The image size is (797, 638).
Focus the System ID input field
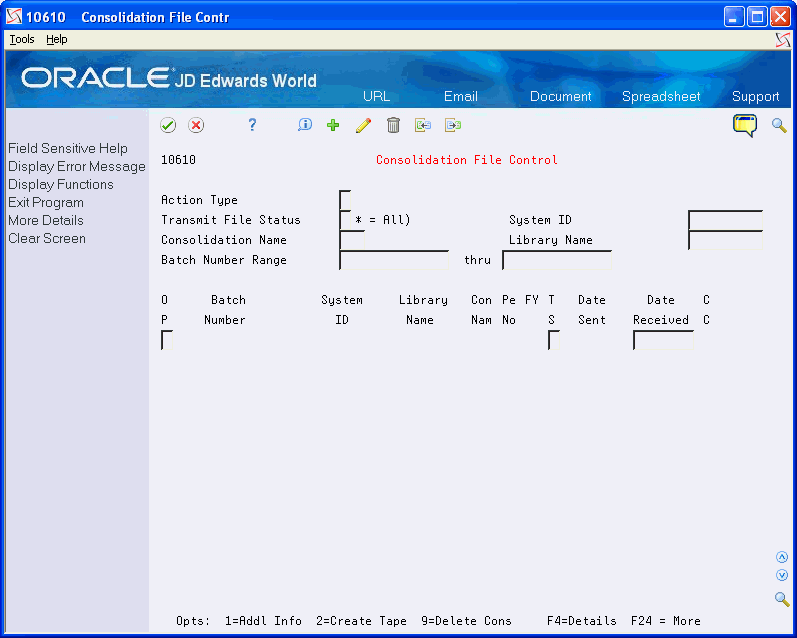point(725,220)
